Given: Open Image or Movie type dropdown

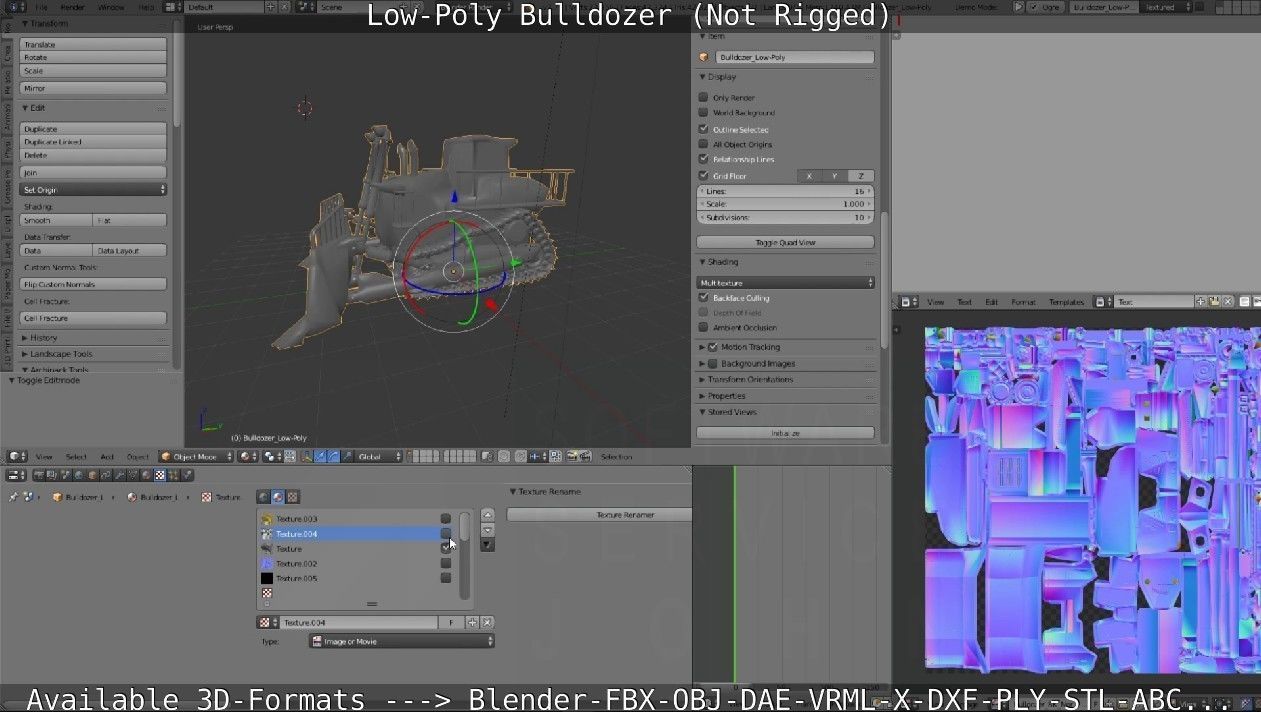Looking at the screenshot, I should [x=401, y=641].
